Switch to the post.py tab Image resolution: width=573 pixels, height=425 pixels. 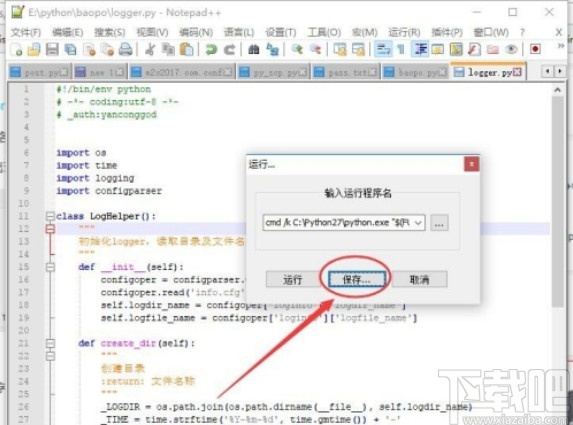tap(39, 72)
